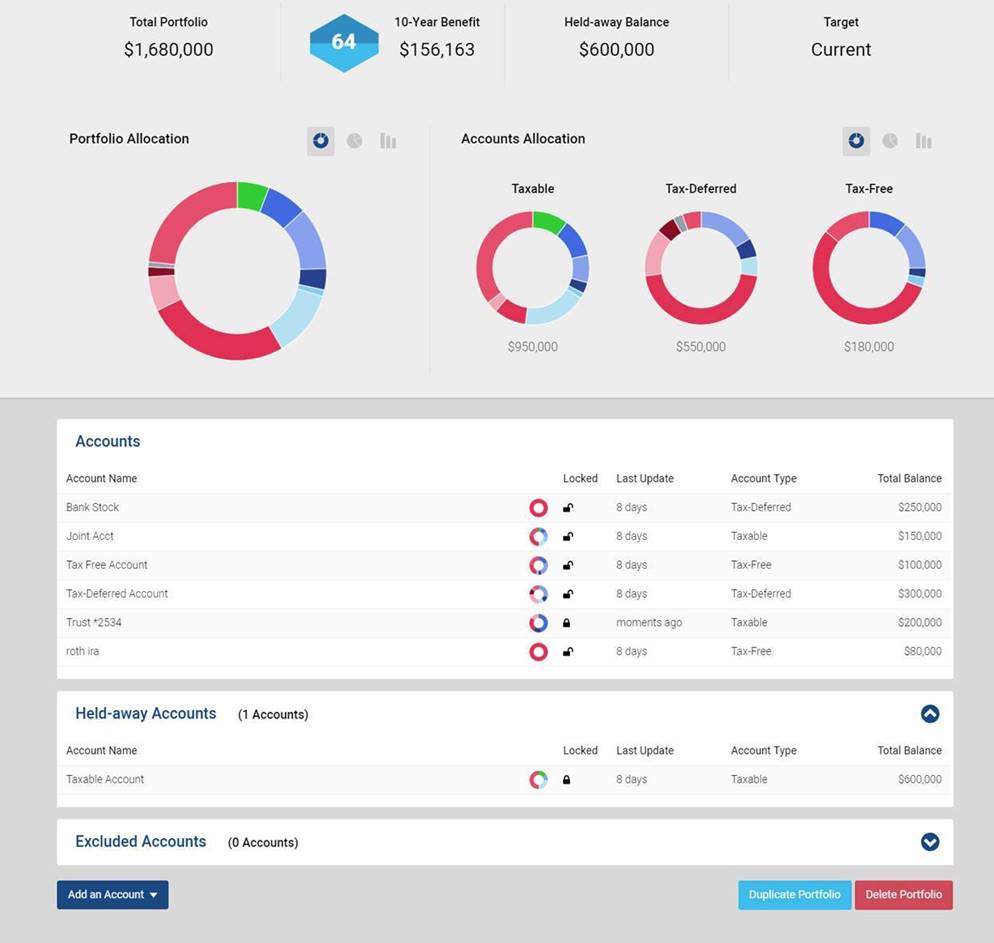Open the Add an Account dropdown
This screenshot has width=994, height=943.
(x=113, y=895)
